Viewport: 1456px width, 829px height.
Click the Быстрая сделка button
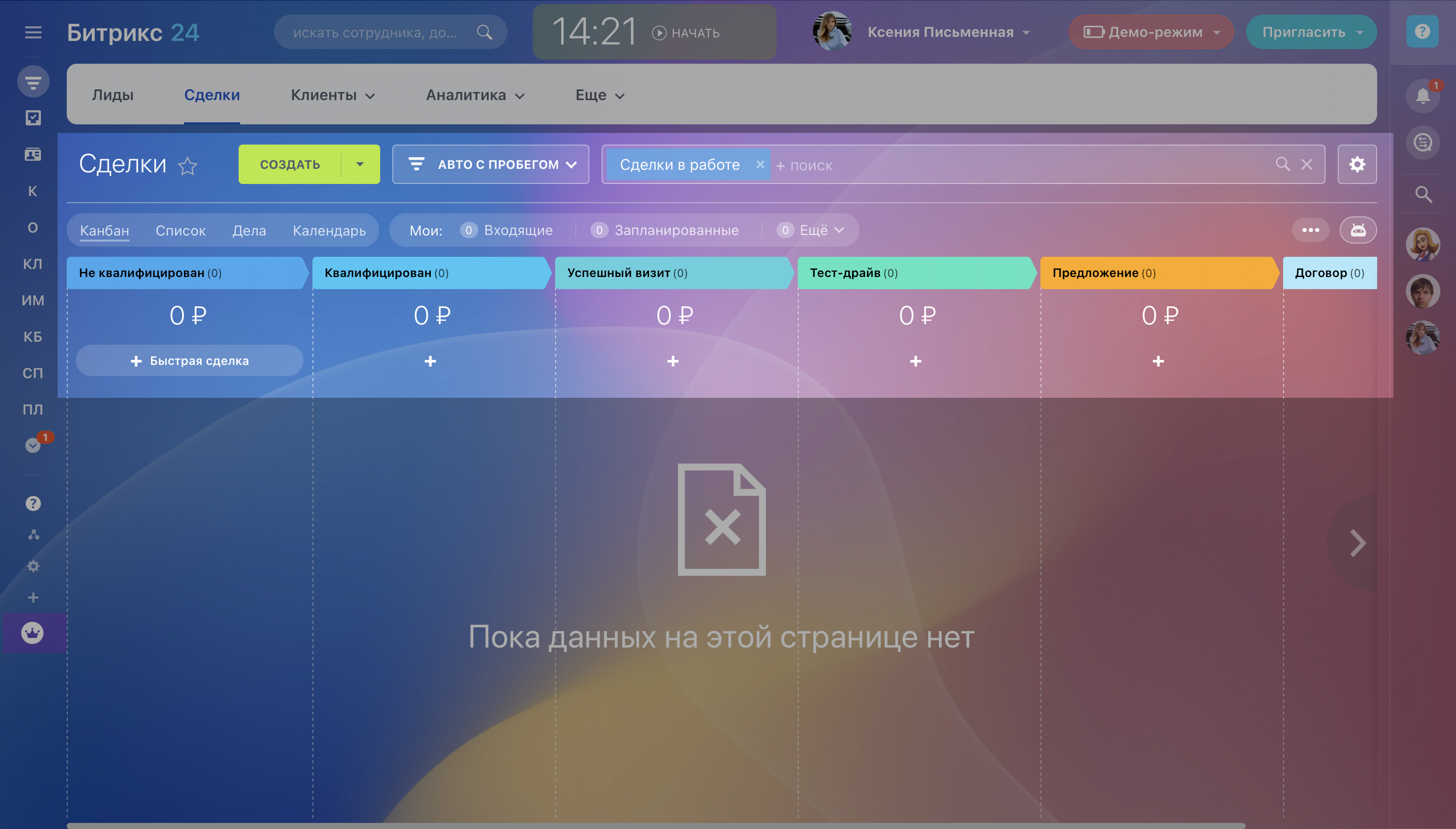click(190, 360)
